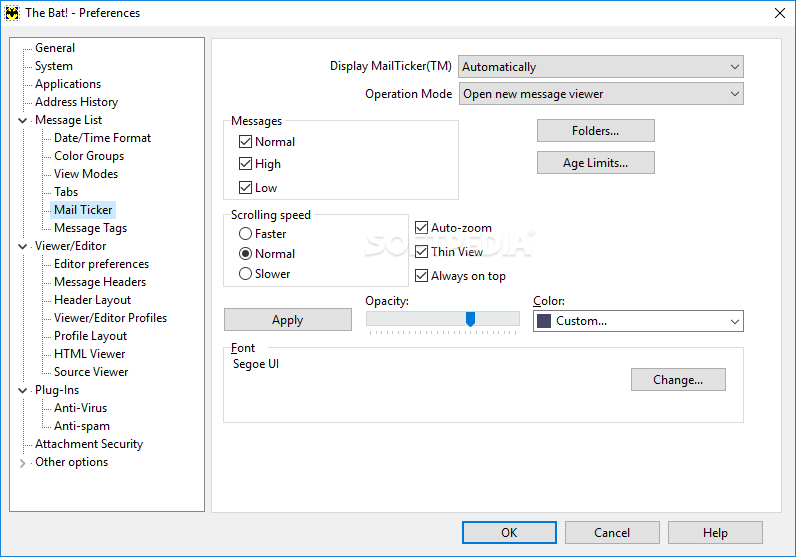Image resolution: width=796 pixels, height=557 pixels.
Task: Click the Opacity slider handle
Action: 470,319
